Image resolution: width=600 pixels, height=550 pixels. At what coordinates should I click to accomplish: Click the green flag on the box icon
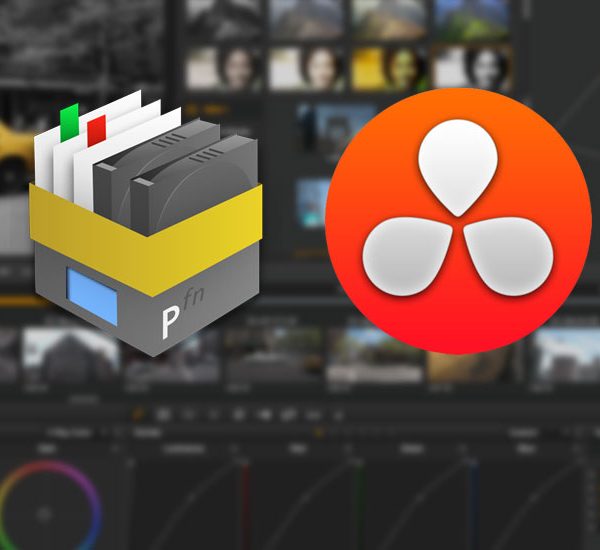pyautogui.click(x=70, y=122)
